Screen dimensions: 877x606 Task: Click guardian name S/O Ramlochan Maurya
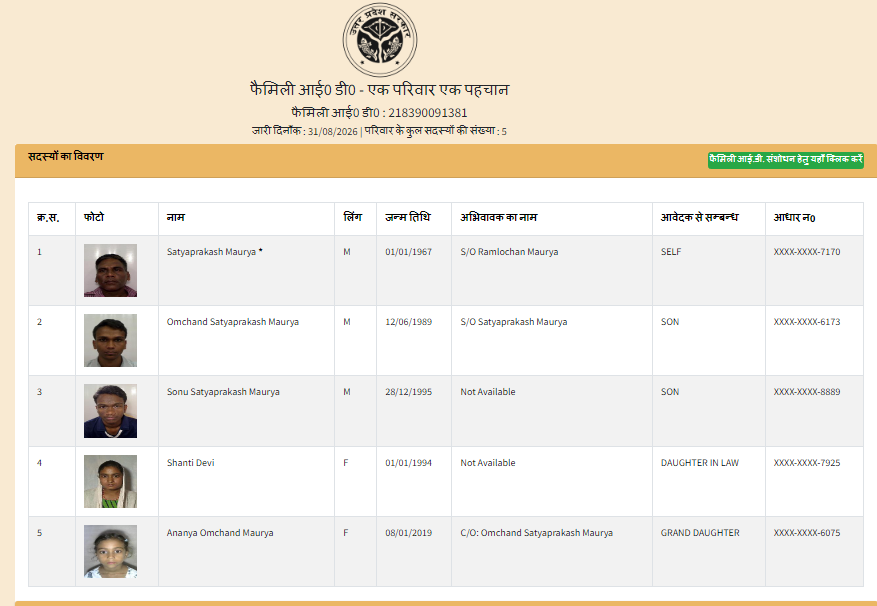(509, 252)
